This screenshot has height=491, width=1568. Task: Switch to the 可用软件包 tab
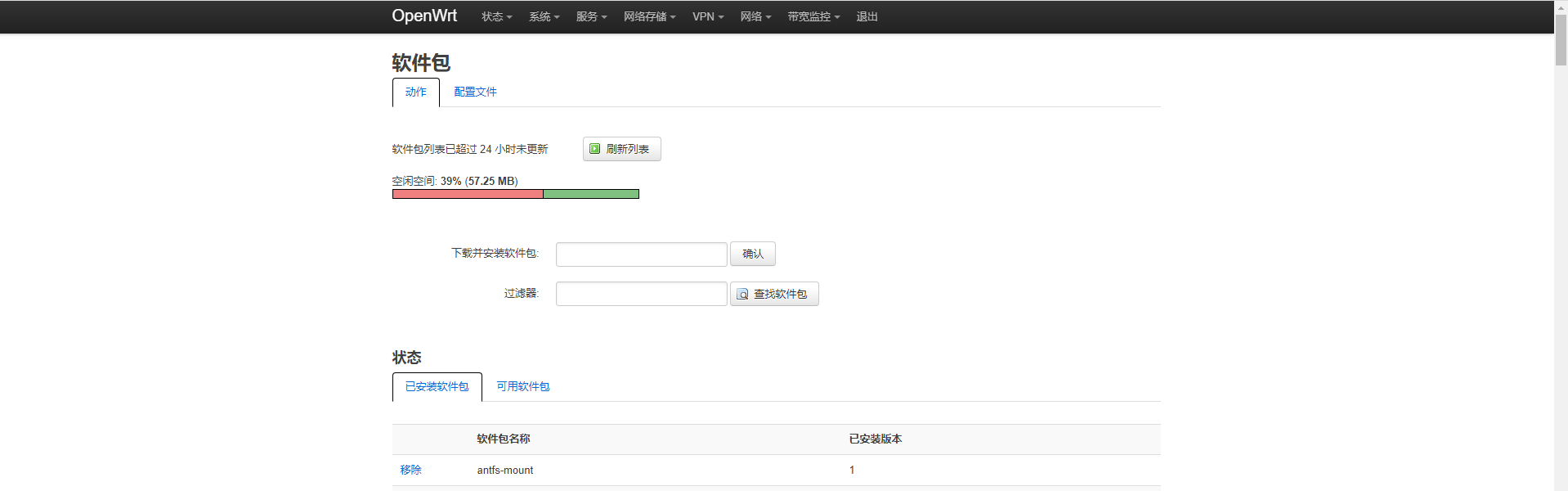click(x=523, y=386)
